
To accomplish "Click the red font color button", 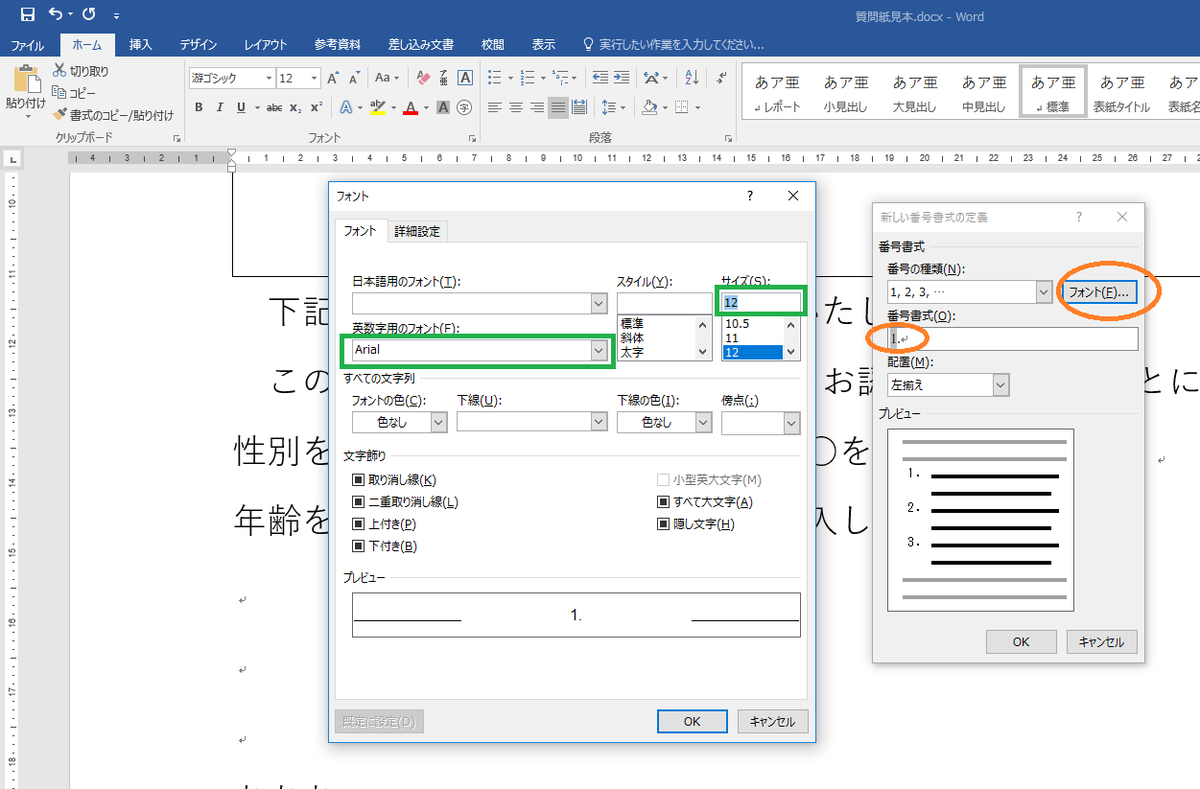I will pos(409,107).
